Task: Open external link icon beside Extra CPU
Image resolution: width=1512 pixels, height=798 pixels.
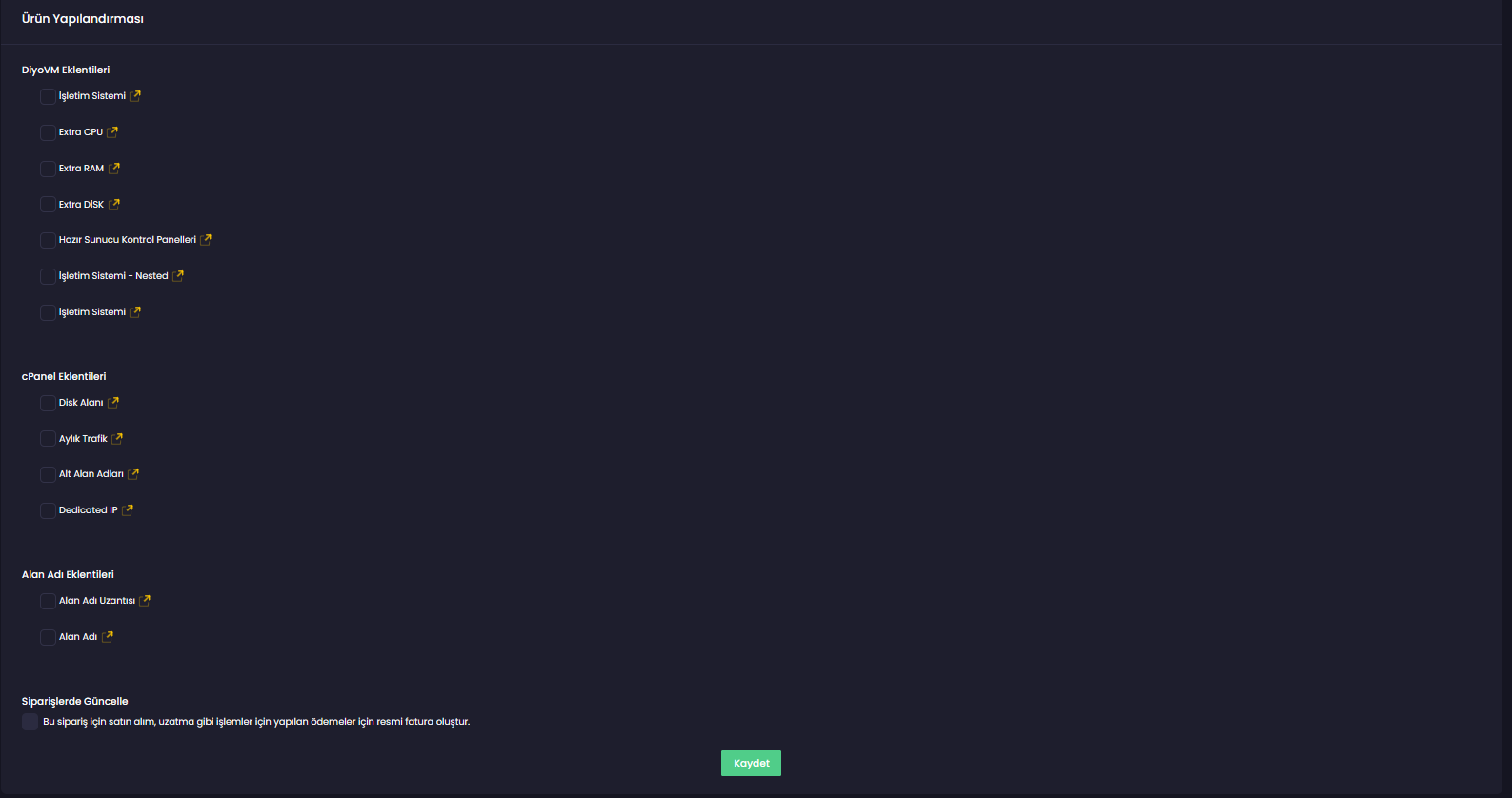Action: point(112,132)
